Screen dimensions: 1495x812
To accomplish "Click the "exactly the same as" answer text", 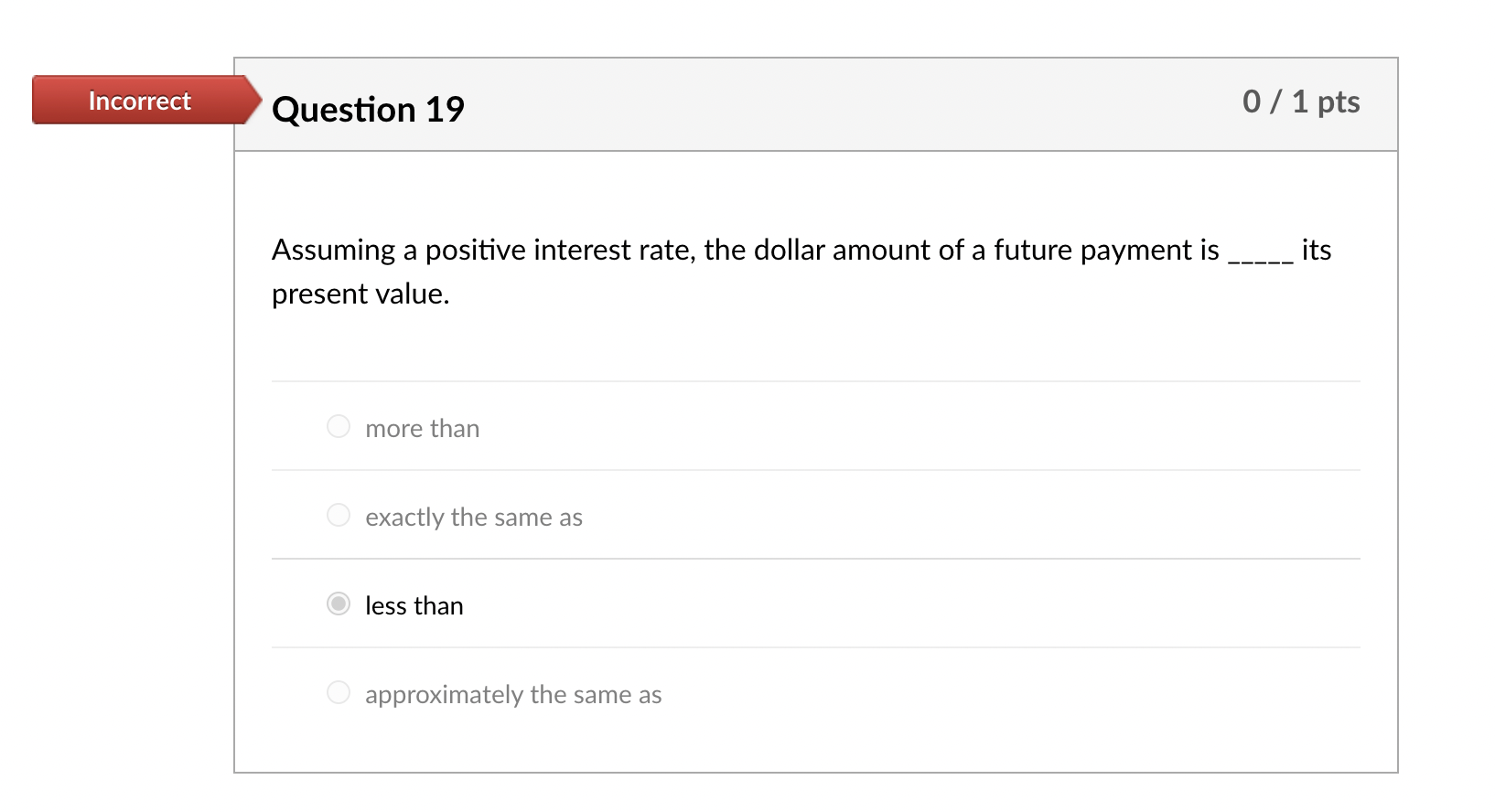I will [474, 517].
